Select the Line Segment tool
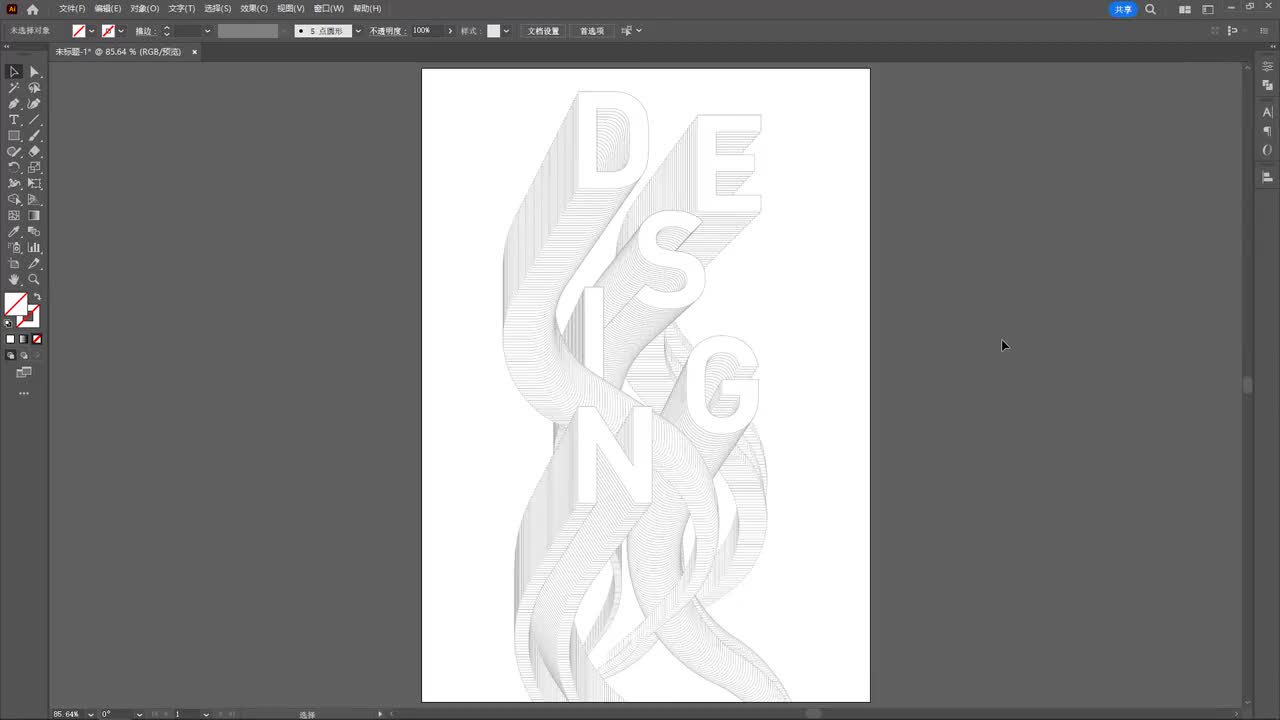1280x720 pixels. tap(34, 120)
